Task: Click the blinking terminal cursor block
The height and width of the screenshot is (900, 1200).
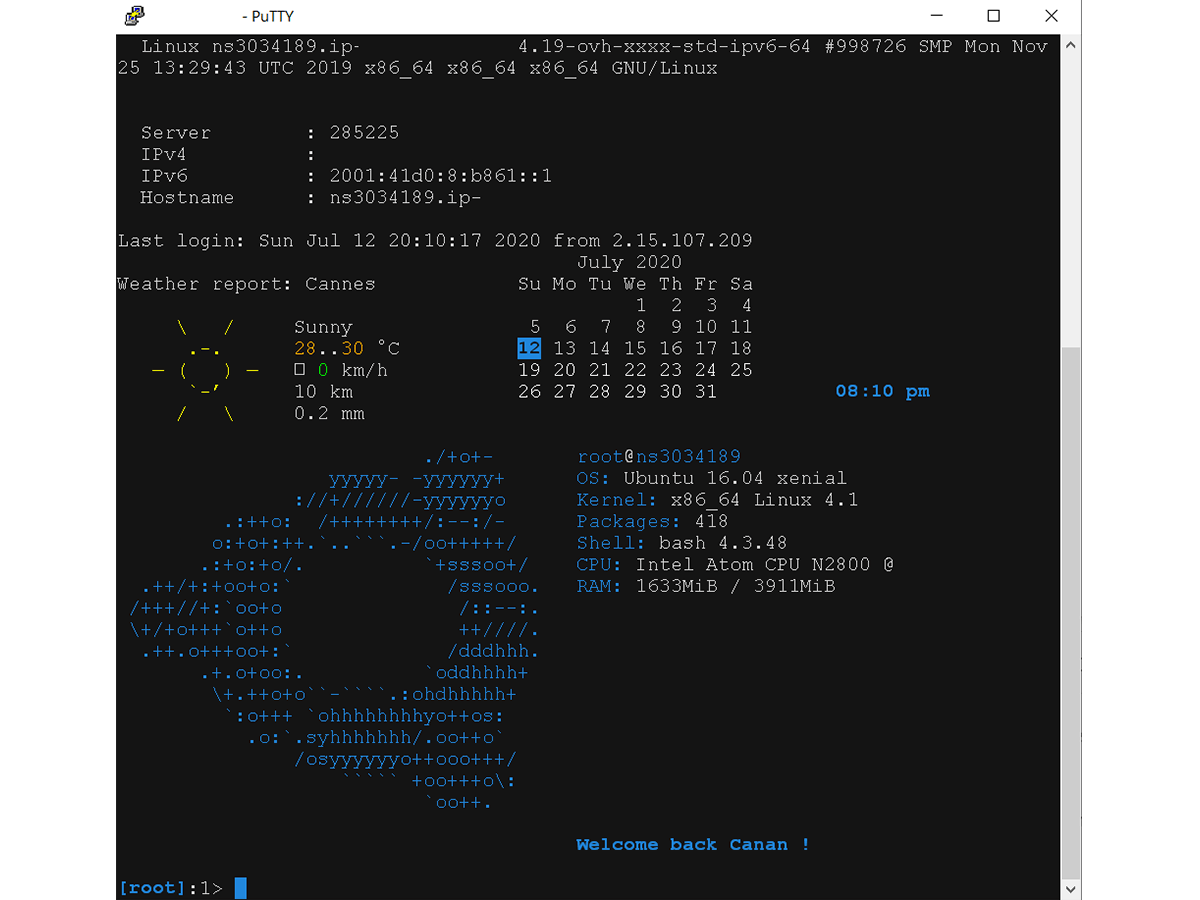Action: pos(239,887)
